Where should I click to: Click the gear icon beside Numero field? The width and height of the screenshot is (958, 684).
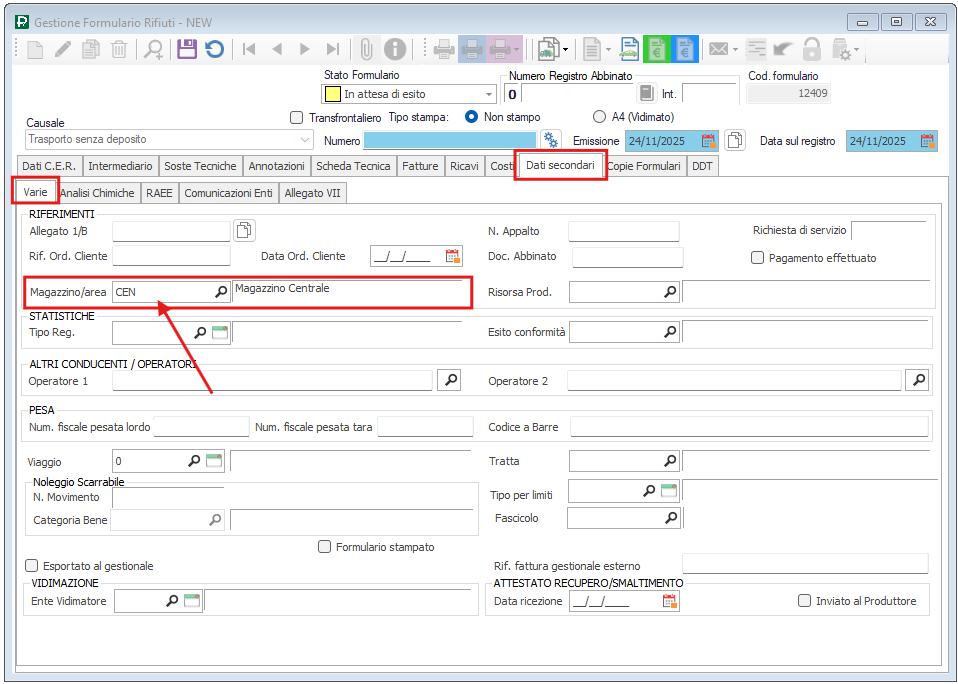tap(550, 140)
